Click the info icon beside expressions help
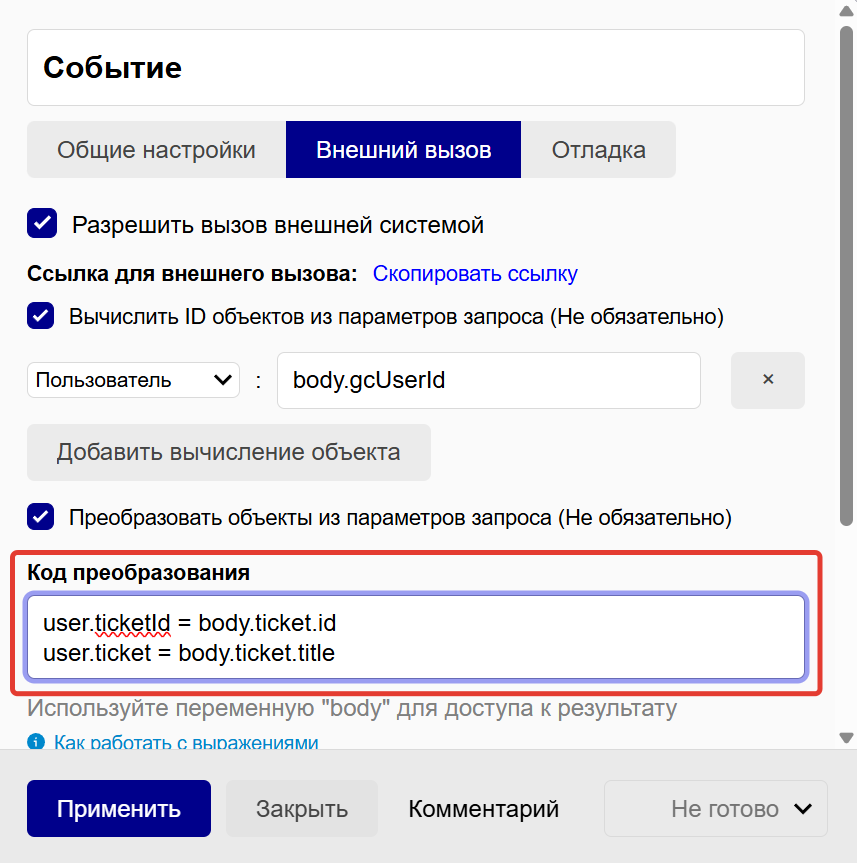The width and height of the screenshot is (857, 863). tap(36, 742)
